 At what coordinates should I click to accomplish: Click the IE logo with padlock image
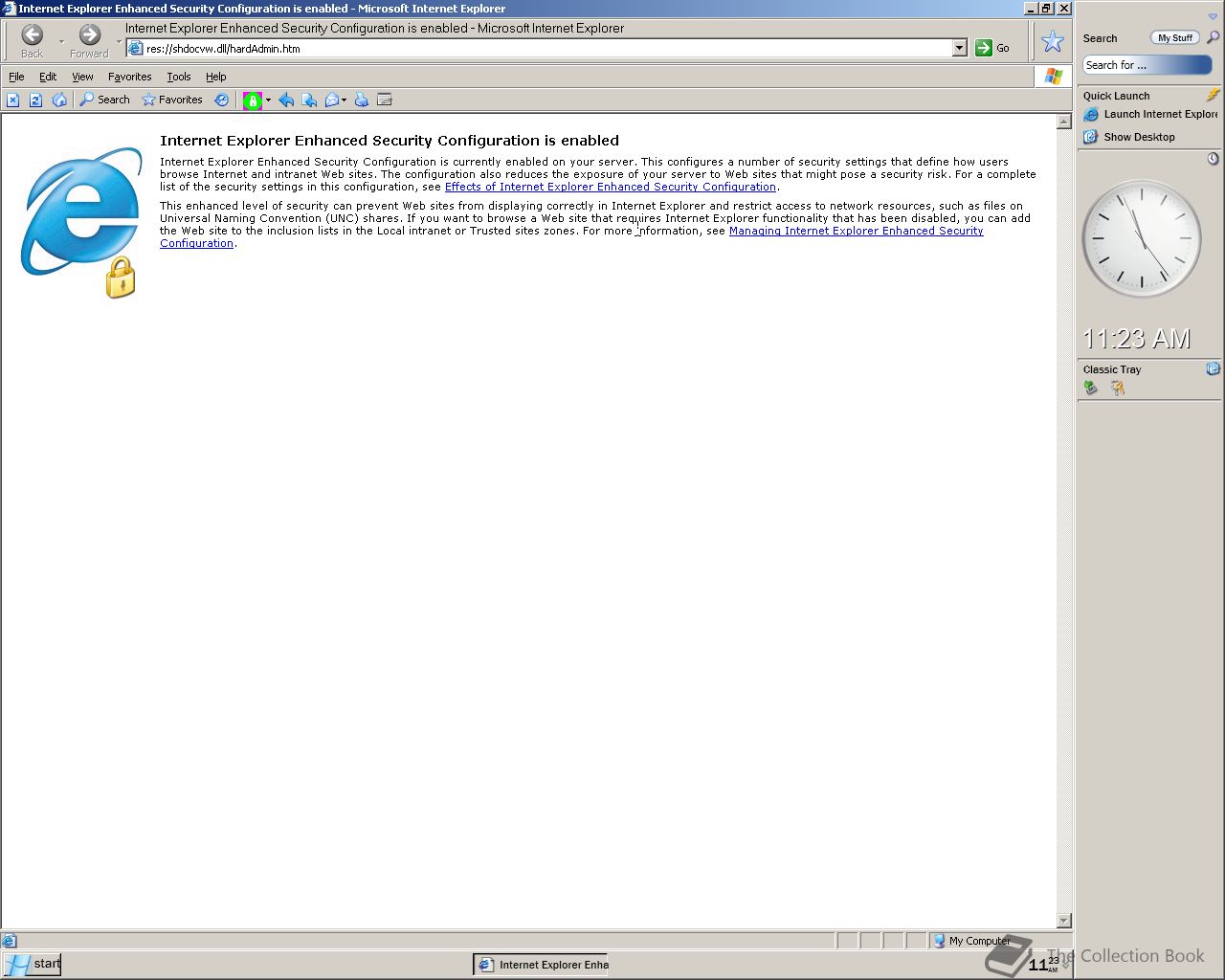point(81,222)
